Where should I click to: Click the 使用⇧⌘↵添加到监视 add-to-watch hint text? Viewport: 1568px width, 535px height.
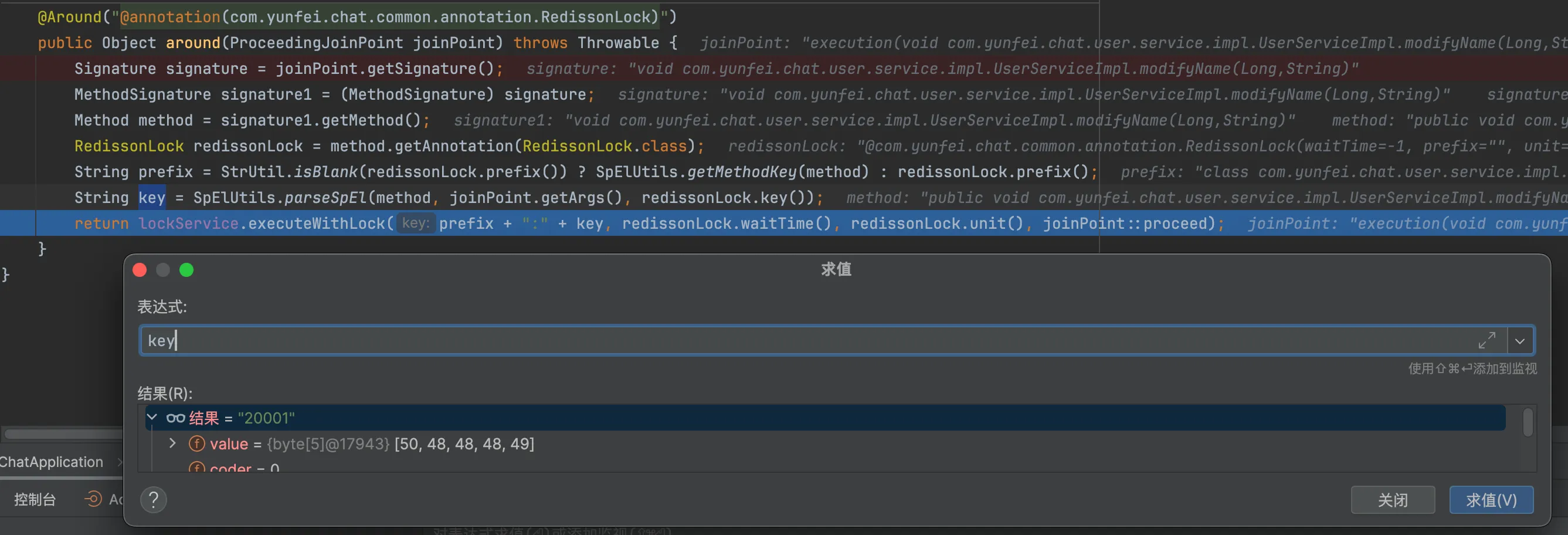(x=1472, y=368)
